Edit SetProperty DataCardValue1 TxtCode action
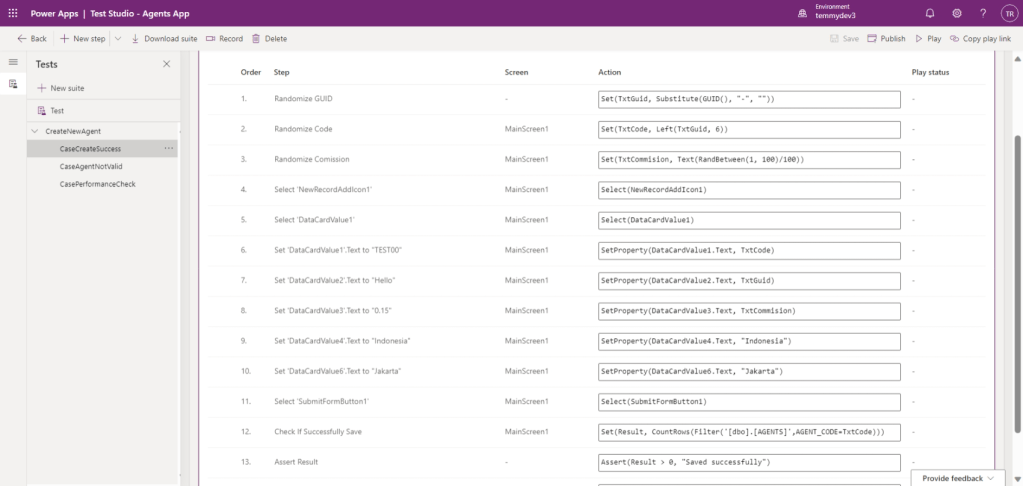The image size is (1023, 486). [x=749, y=251]
